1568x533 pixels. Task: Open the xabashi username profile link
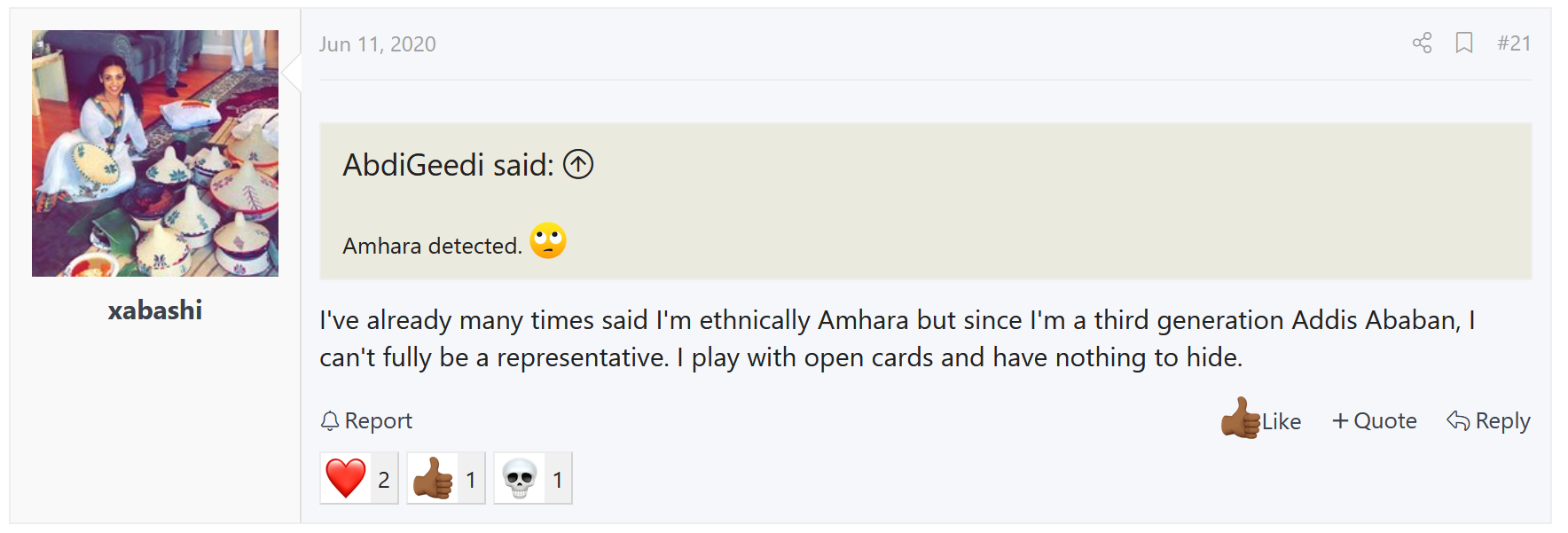pyautogui.click(x=155, y=310)
